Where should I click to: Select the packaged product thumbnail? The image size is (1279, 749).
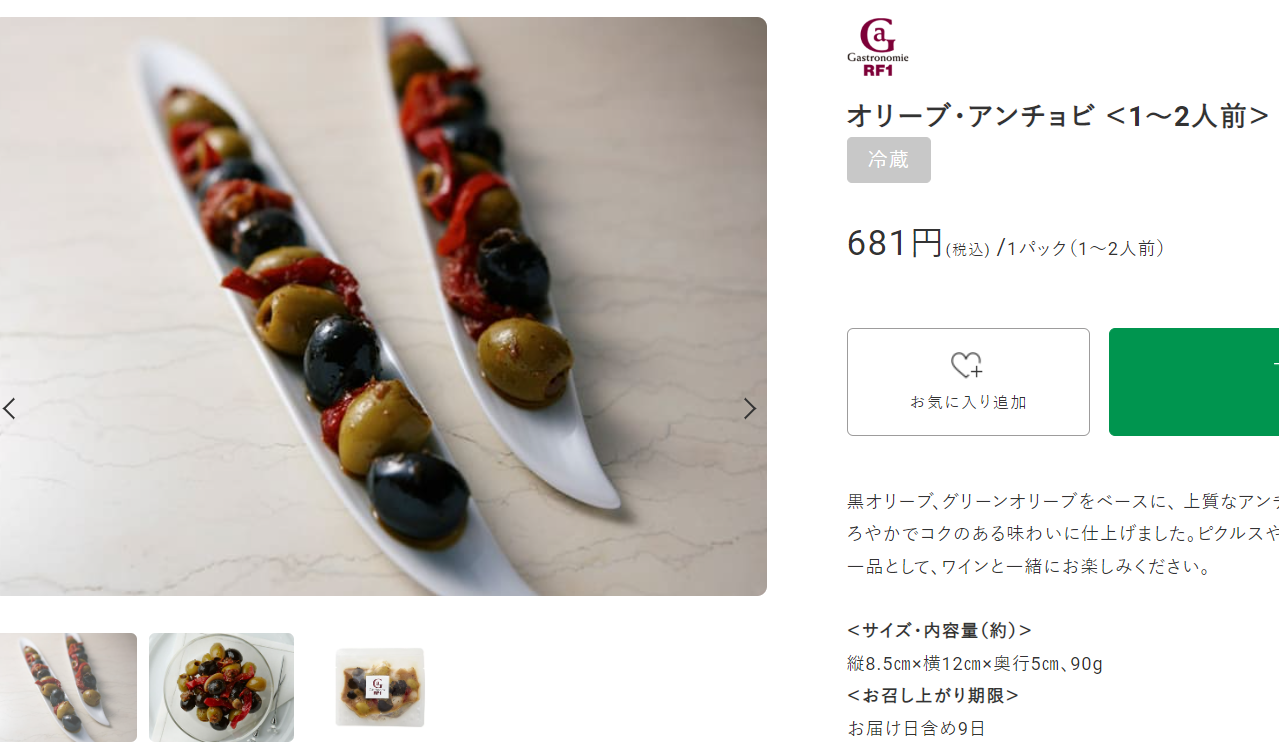click(379, 687)
